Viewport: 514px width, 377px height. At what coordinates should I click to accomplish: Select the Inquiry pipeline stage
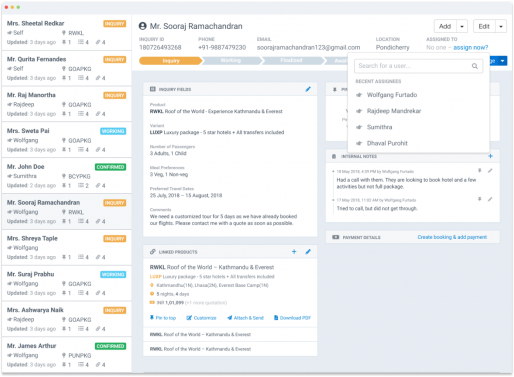171,61
